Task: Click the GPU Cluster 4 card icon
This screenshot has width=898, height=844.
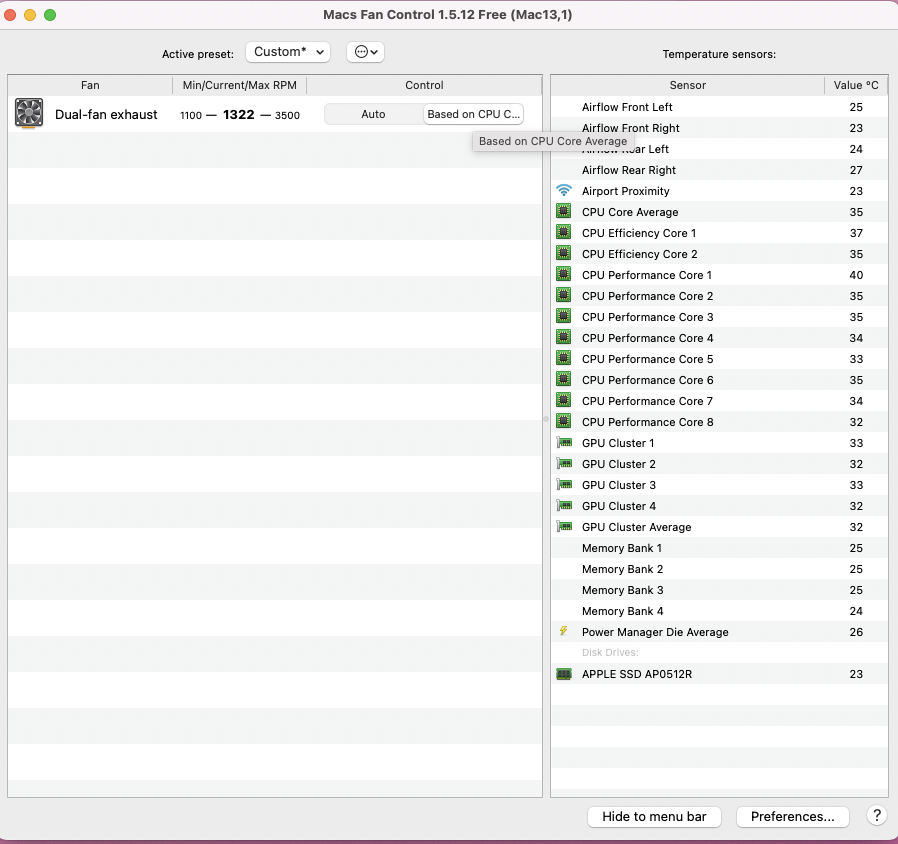Action: point(564,506)
